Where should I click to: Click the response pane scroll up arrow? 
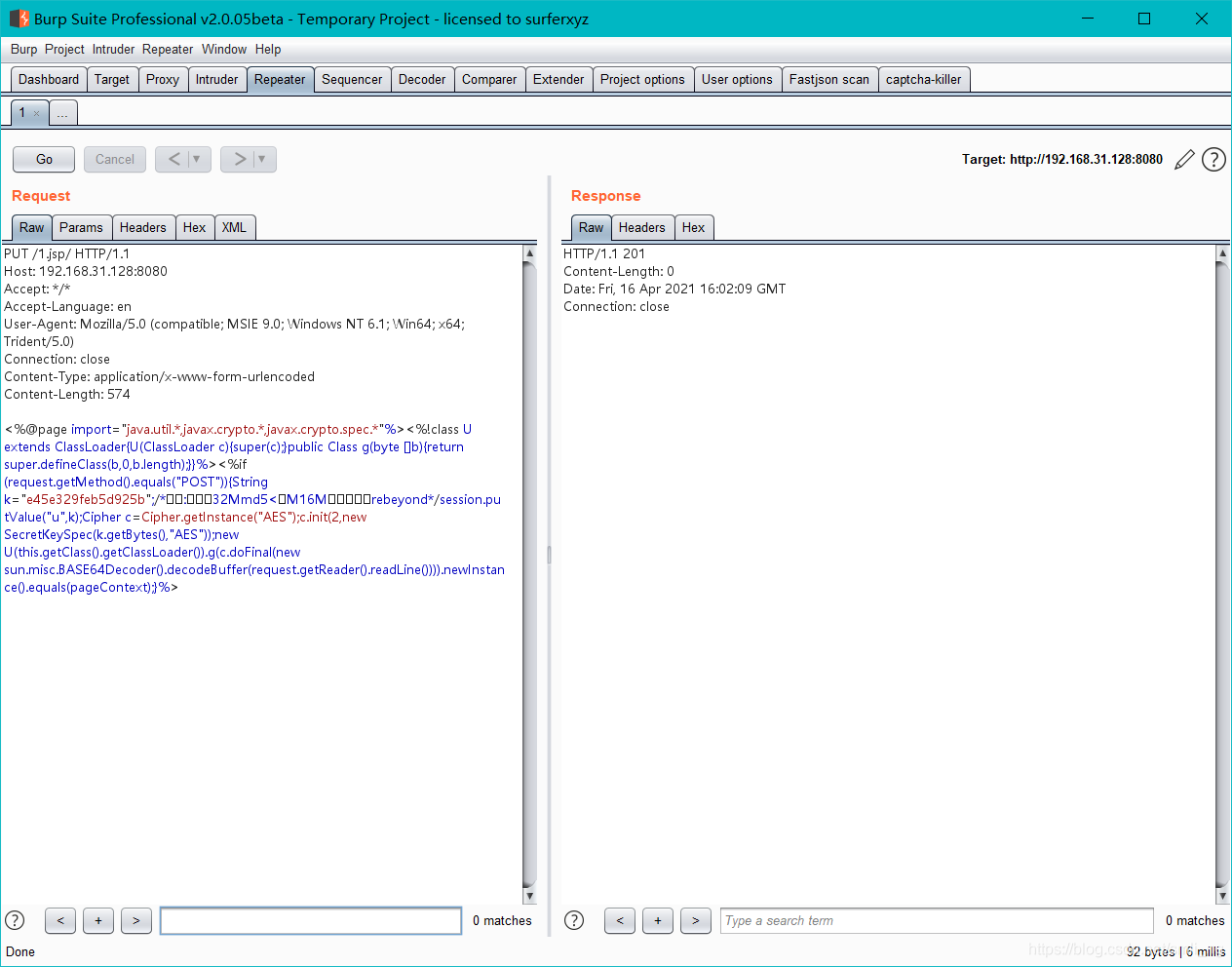click(x=1222, y=253)
